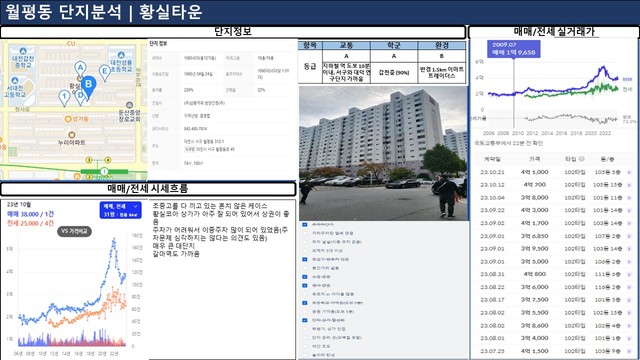
Task: Expand the 23.08.31 4억 800 row arrow
Action: click(629, 274)
